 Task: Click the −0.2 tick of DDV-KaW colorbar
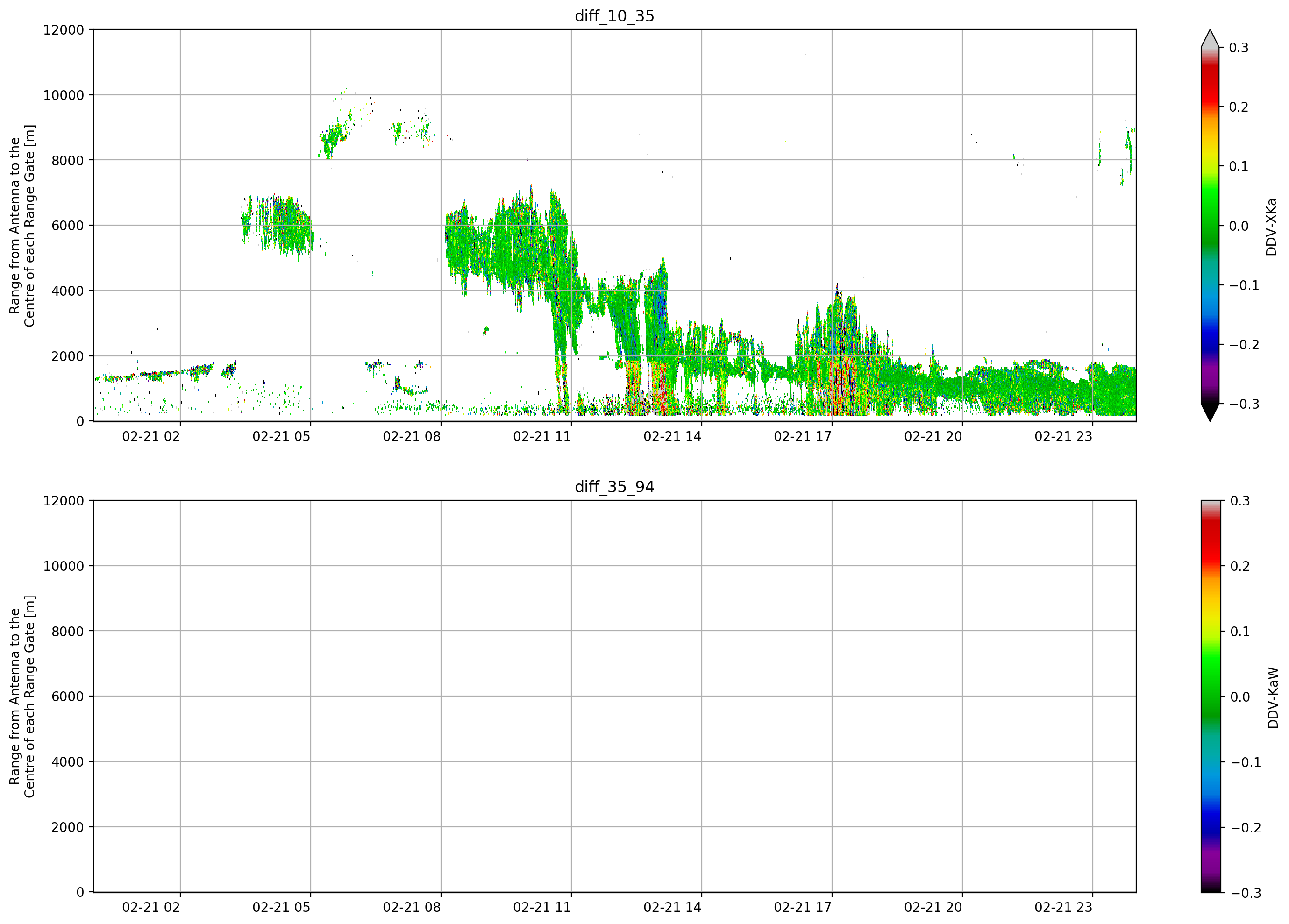(x=1246, y=827)
